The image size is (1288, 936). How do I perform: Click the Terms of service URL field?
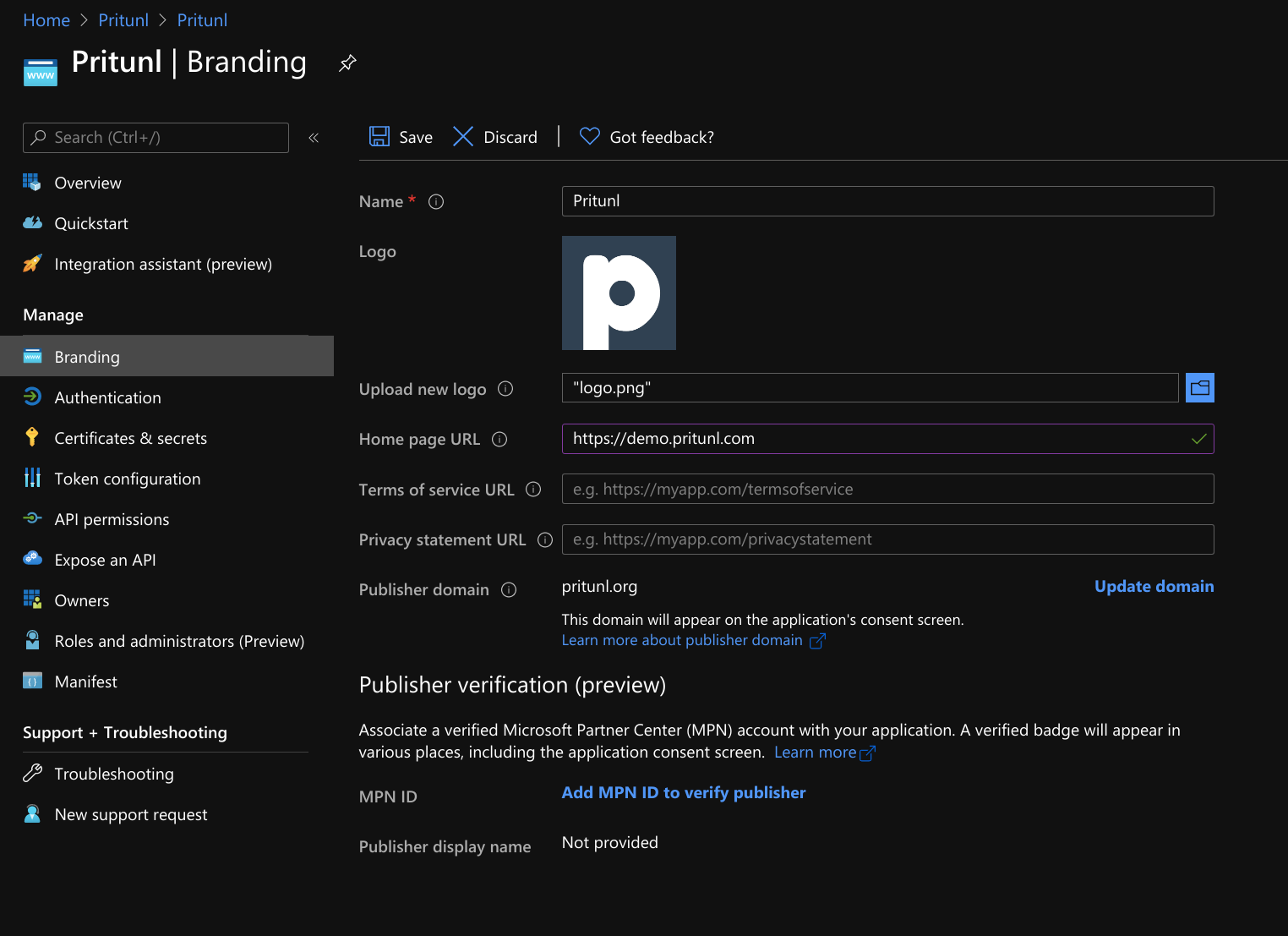click(x=887, y=490)
